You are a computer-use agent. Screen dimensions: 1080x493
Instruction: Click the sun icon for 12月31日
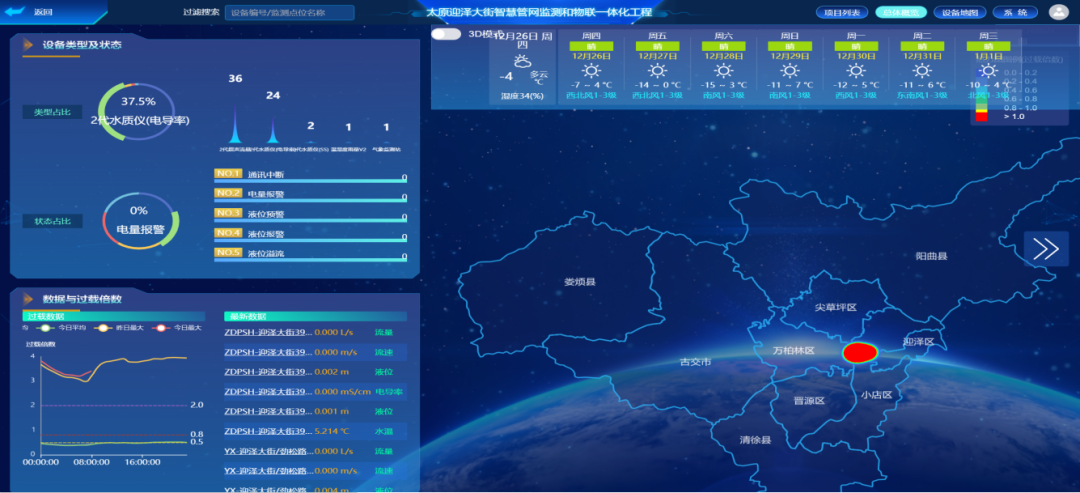[922, 70]
